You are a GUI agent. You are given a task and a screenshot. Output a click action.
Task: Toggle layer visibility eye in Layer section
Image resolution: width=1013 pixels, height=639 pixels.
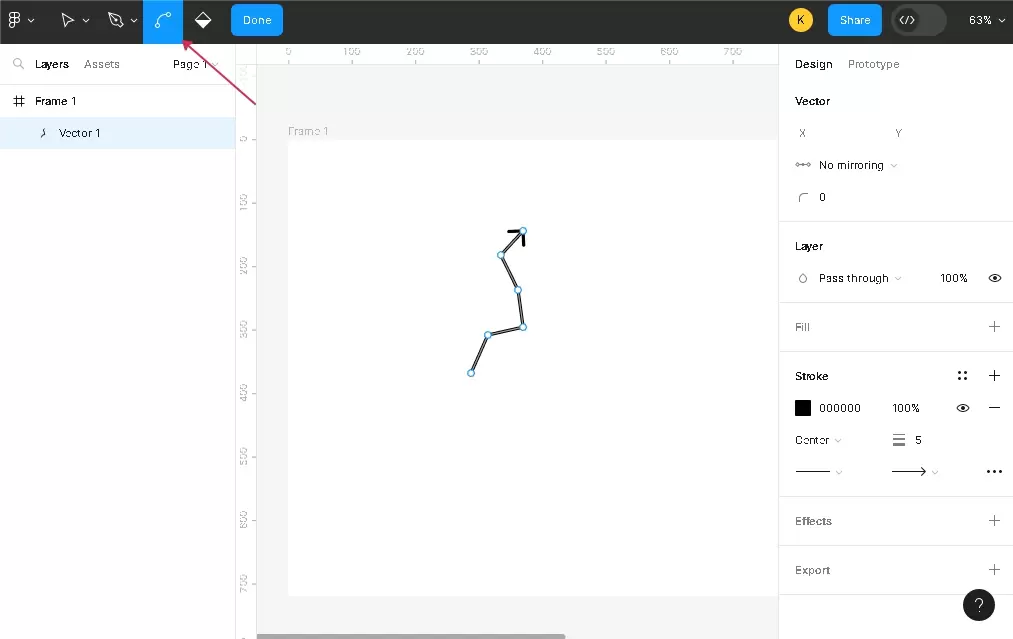pos(994,278)
